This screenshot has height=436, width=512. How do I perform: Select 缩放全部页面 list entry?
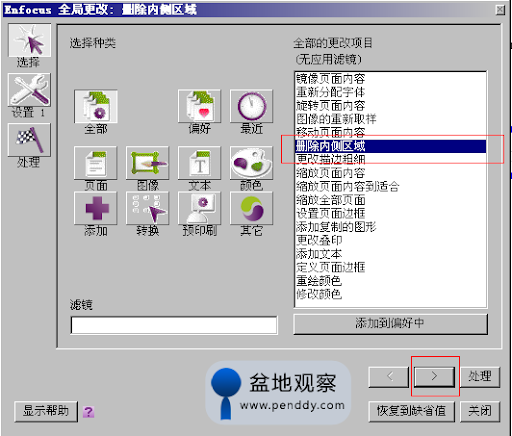click(x=331, y=200)
